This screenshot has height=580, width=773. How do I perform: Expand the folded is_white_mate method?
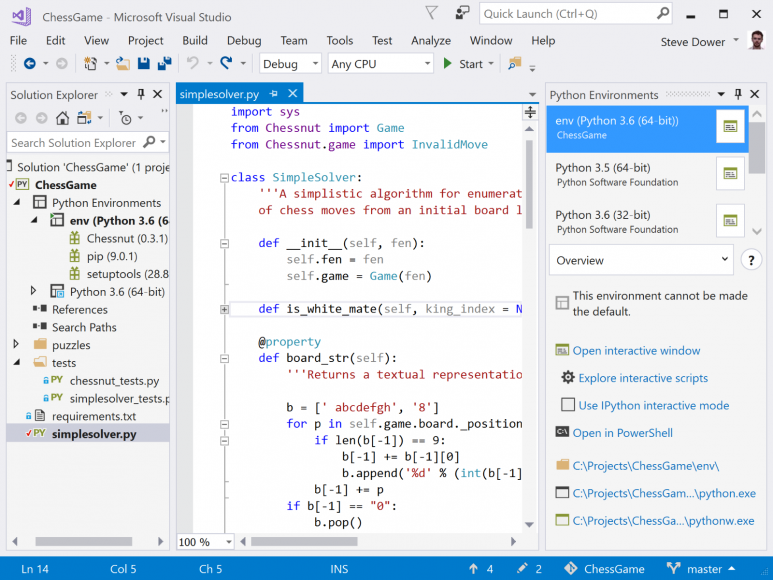[224, 310]
